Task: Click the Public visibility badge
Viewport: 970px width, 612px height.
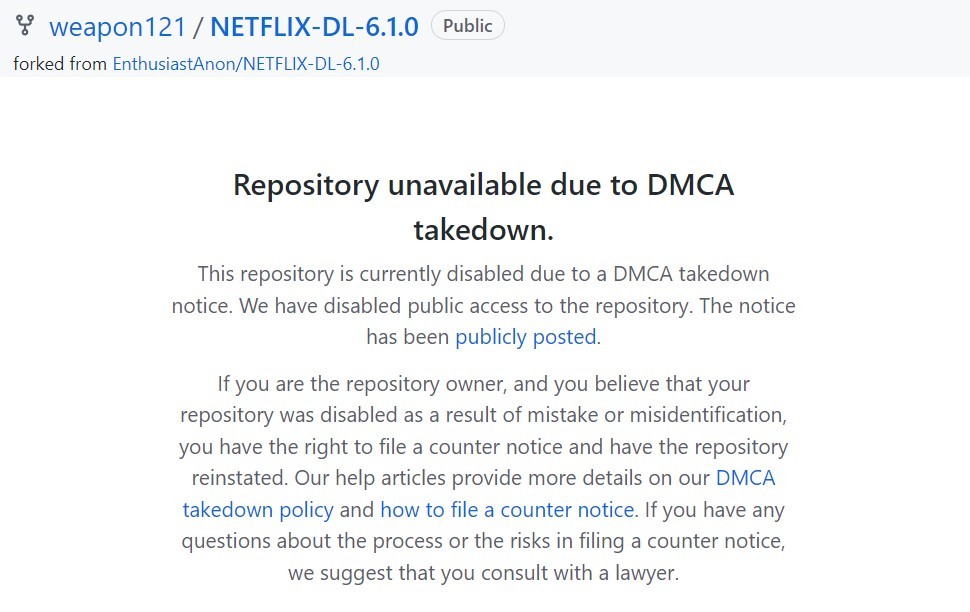Action: click(x=468, y=26)
